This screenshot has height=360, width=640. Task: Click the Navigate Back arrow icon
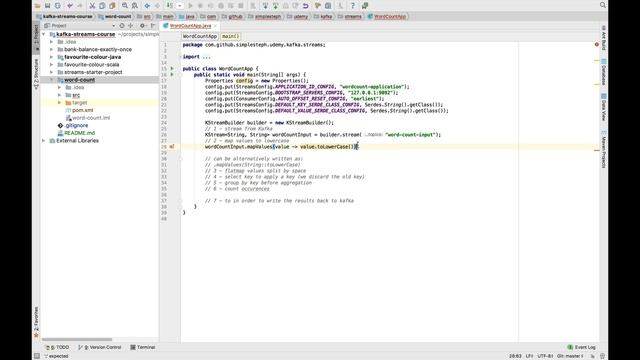coord(147,6)
